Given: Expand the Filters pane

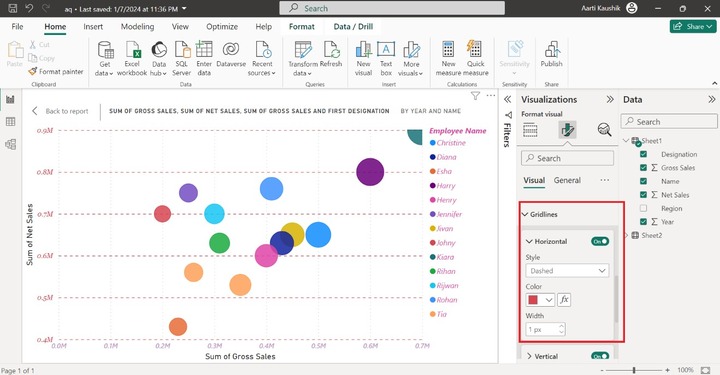Looking at the screenshot, I should [507, 100].
